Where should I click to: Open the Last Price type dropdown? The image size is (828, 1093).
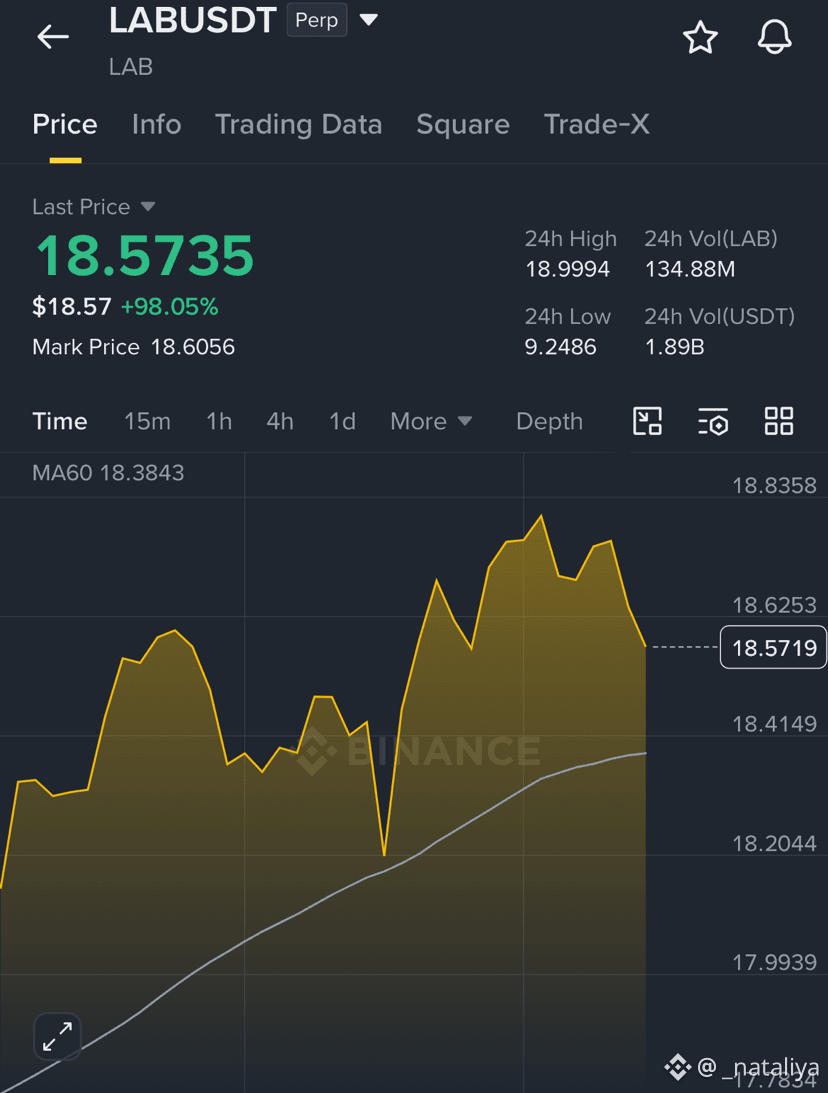(148, 206)
